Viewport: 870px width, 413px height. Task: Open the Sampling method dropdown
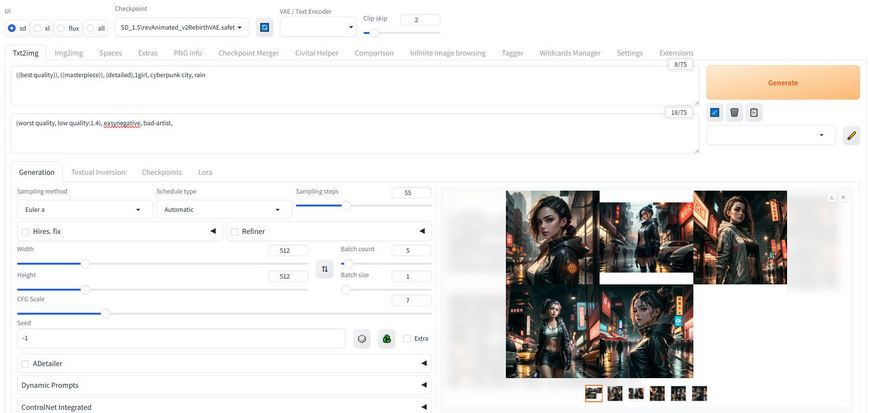point(85,209)
